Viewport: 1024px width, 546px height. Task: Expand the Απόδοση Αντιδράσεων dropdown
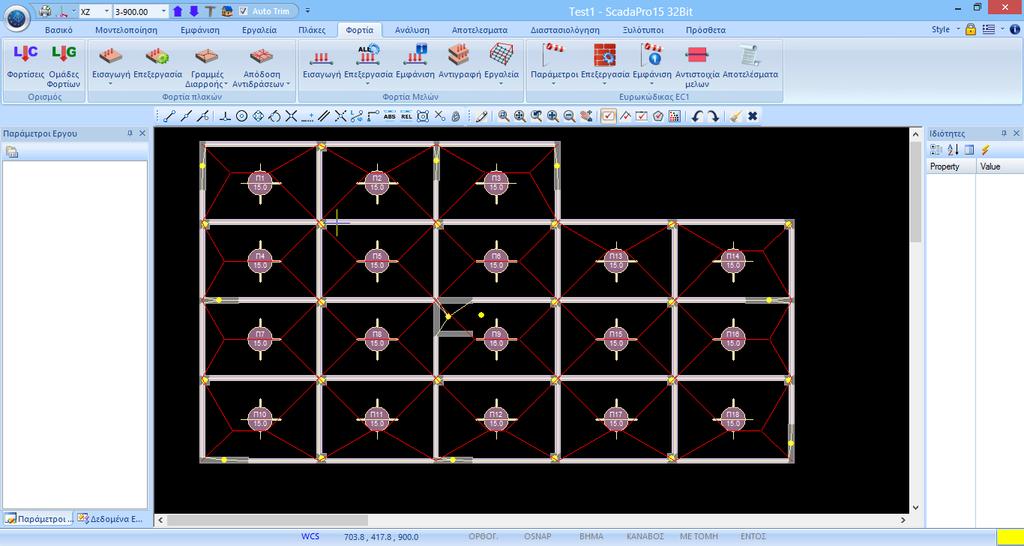click(288, 84)
